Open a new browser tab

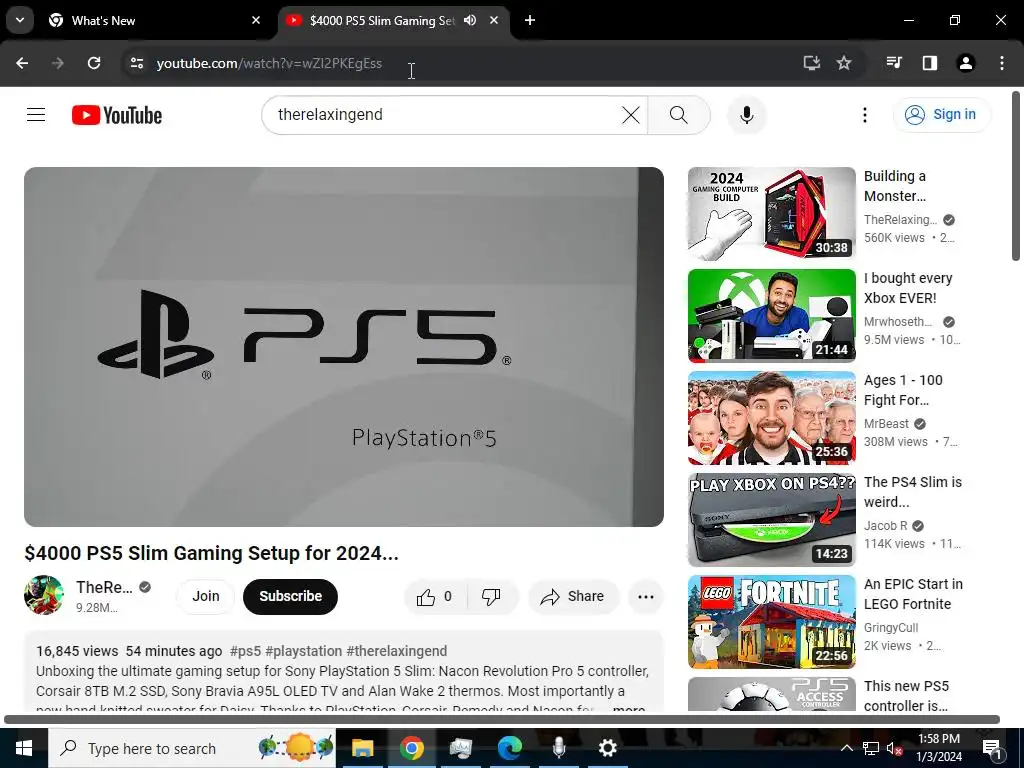(x=530, y=20)
